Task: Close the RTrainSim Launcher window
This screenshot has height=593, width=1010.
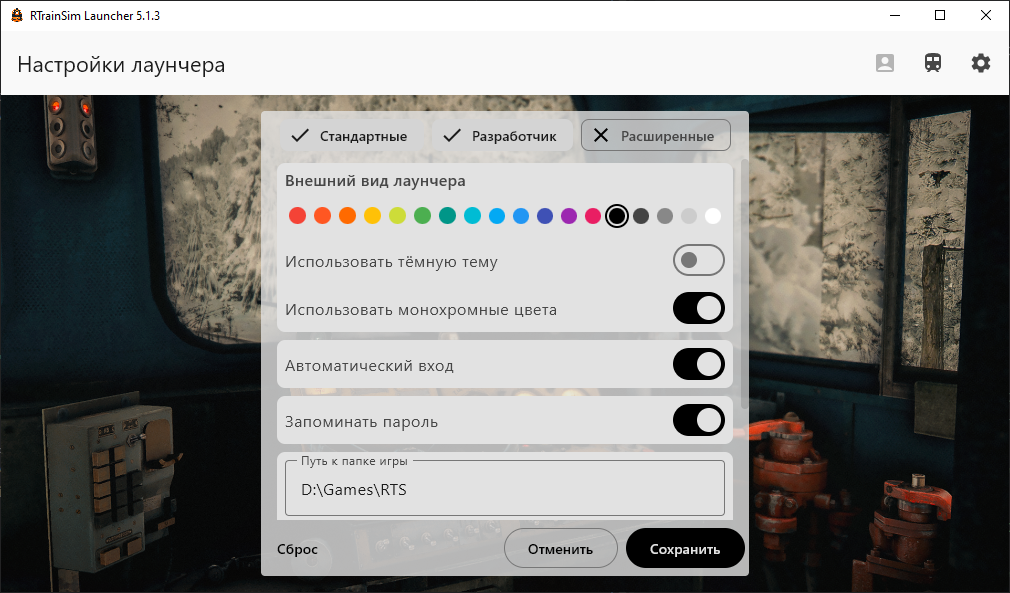Action: [x=986, y=15]
